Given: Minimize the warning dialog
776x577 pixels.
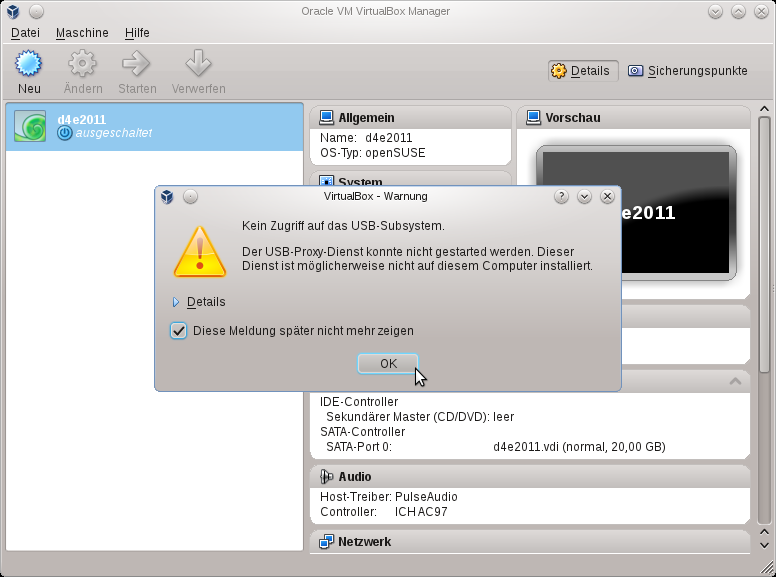Looking at the screenshot, I should pos(584,196).
